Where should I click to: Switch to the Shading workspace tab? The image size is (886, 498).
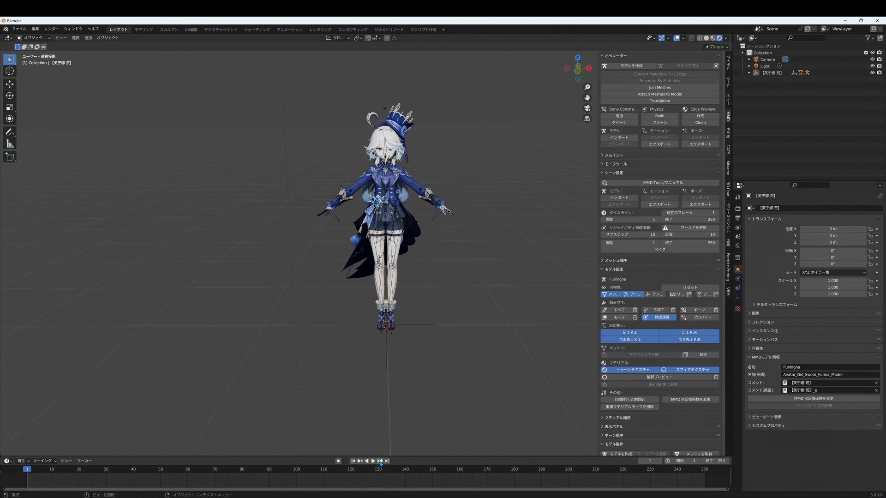[x=257, y=29]
